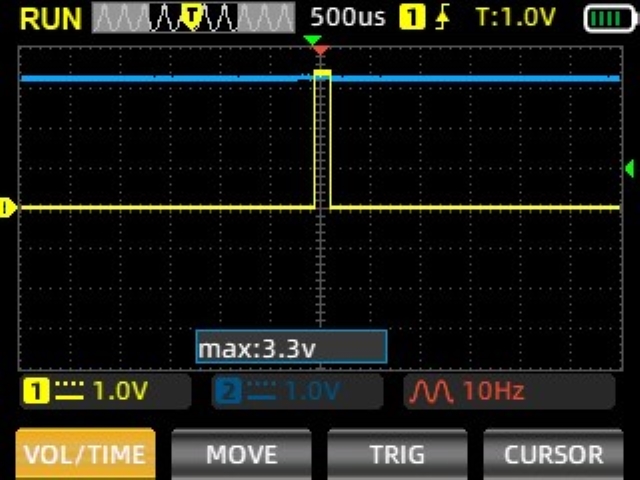Tap the waveform memory overview bar
Image resolution: width=640 pixels, height=480 pixels.
click(193, 17)
